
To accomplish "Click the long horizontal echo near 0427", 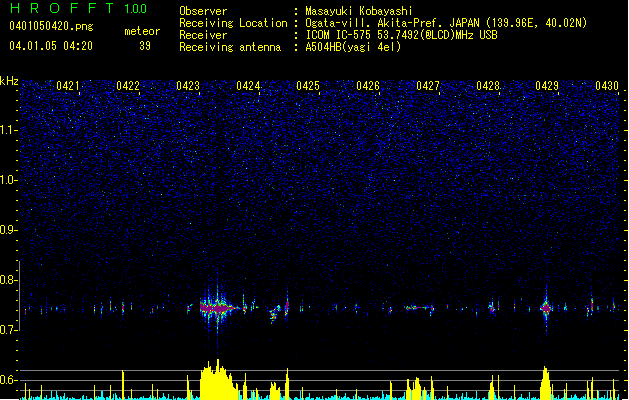I will click(419, 308).
